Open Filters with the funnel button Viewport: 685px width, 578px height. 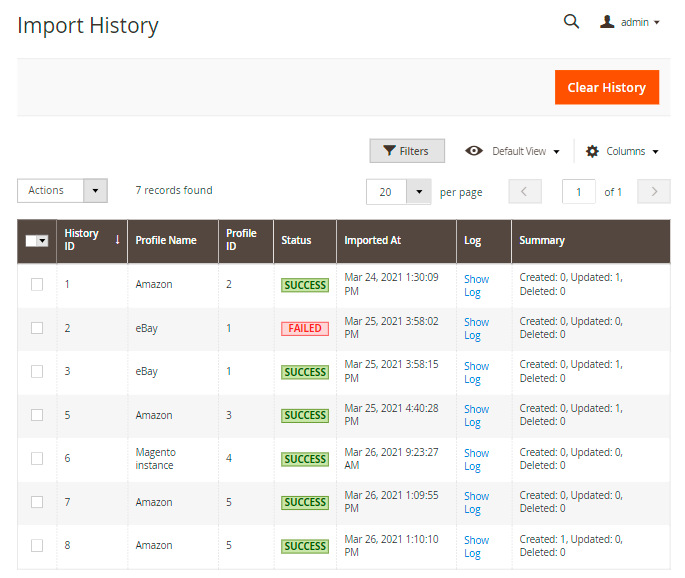pos(407,151)
